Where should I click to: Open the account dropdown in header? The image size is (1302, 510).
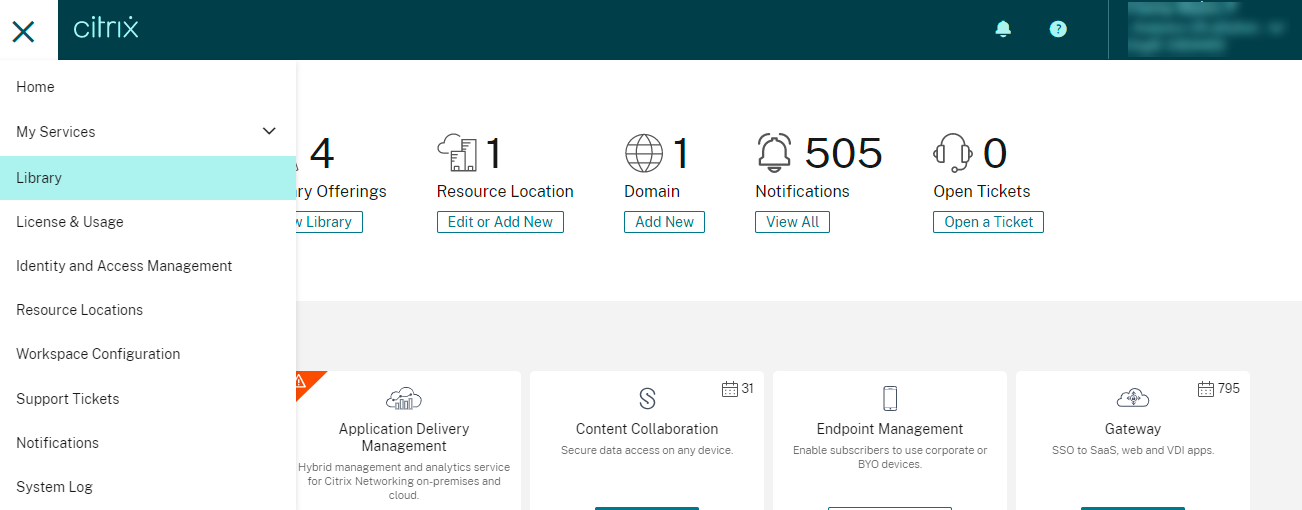tap(1200, 29)
